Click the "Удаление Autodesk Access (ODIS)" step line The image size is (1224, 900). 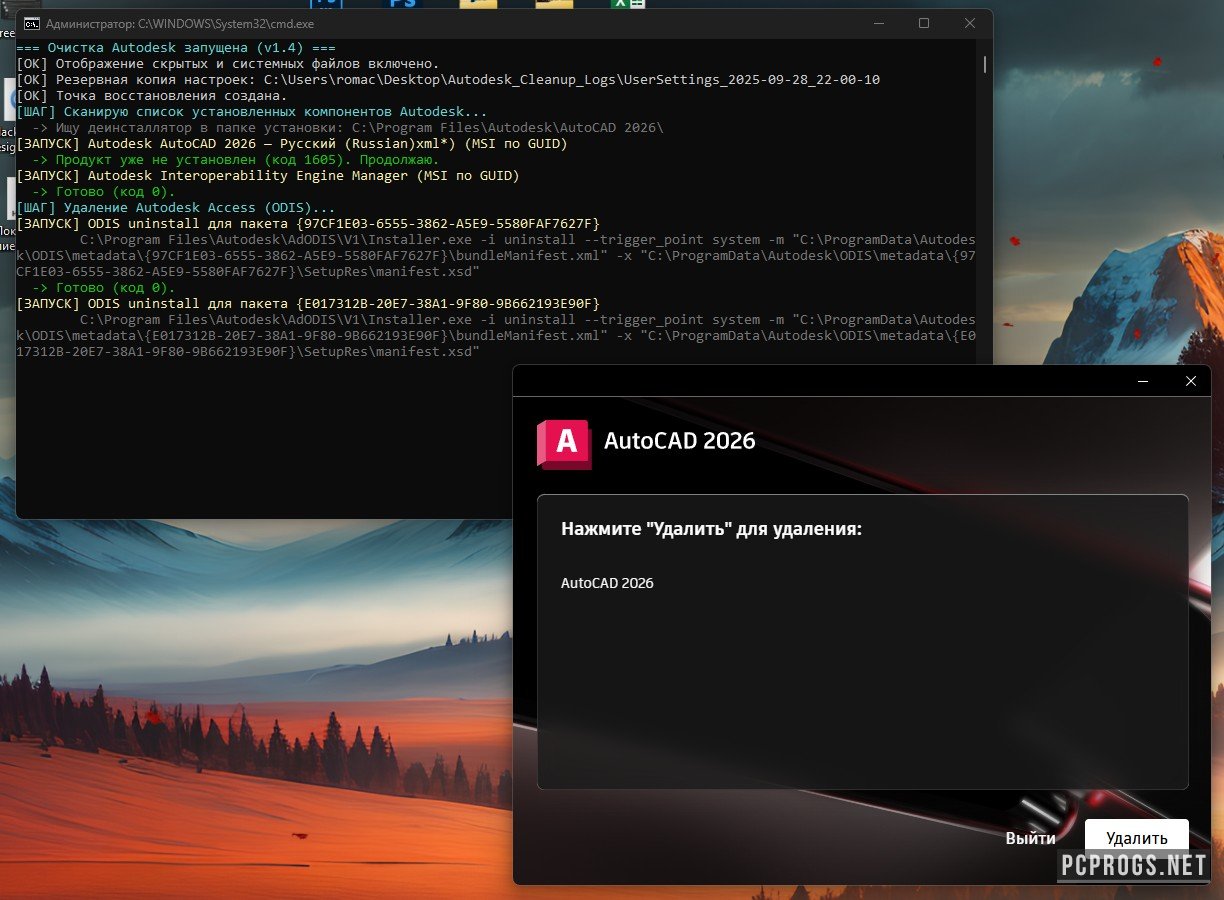tap(176, 208)
